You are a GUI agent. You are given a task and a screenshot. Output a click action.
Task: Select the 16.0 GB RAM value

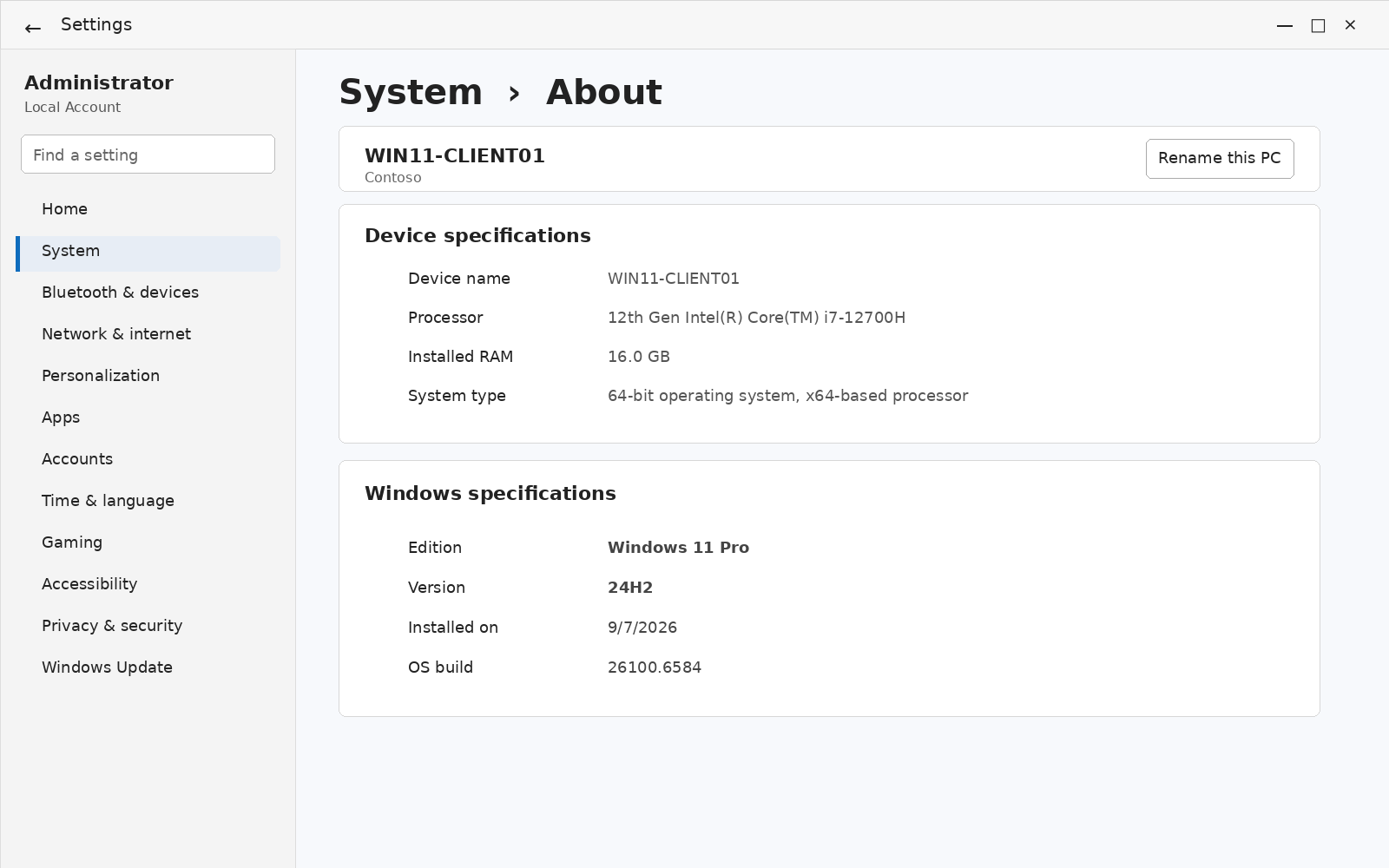tap(639, 357)
